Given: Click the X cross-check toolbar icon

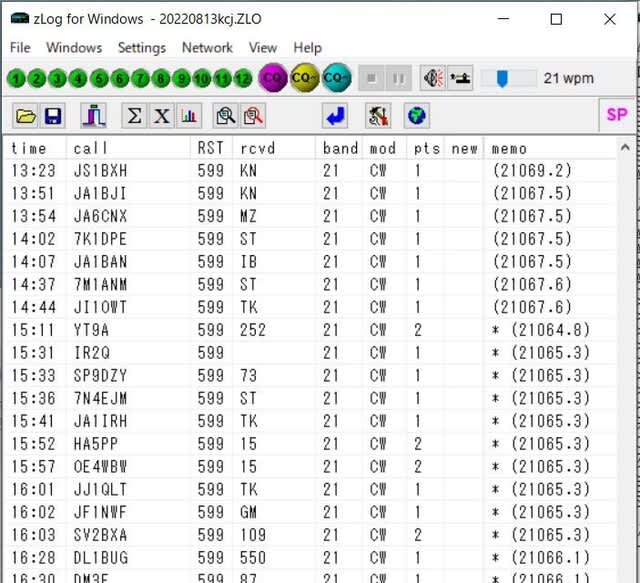Looking at the screenshot, I should click(x=161, y=116).
